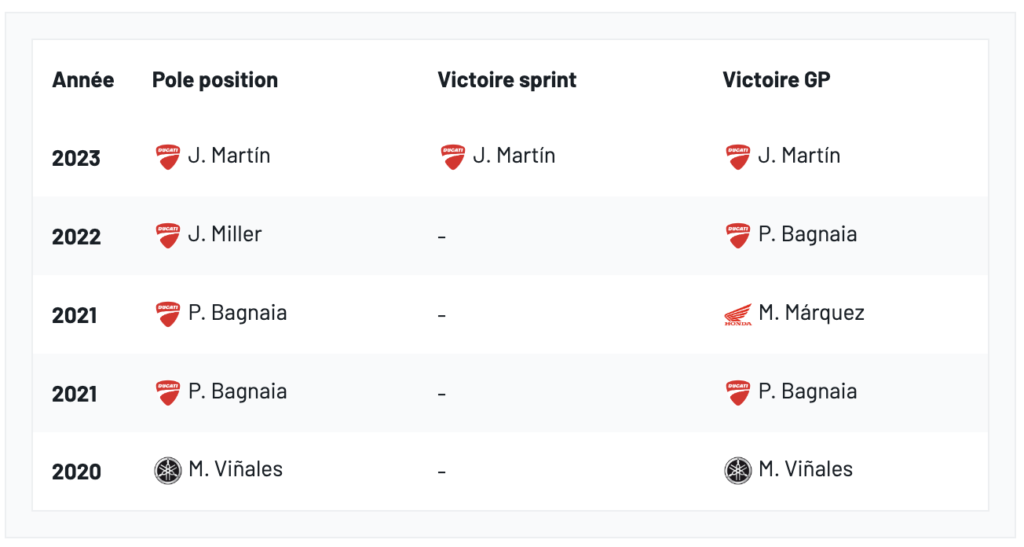Select Yamaha logo in 2020 Victoire GP cell
Image resolution: width=1024 pixels, height=547 pixels.
point(738,471)
